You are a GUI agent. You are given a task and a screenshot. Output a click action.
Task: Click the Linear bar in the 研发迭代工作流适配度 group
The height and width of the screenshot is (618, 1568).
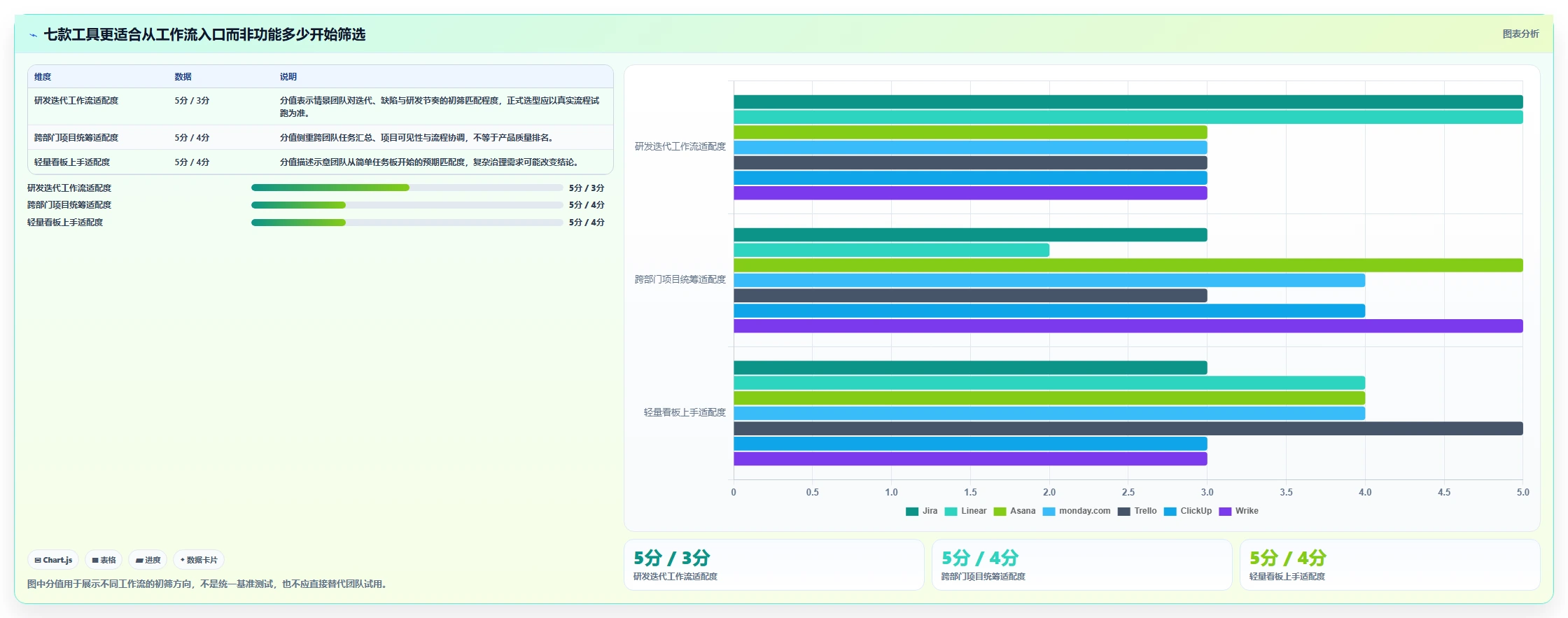click(1128, 117)
